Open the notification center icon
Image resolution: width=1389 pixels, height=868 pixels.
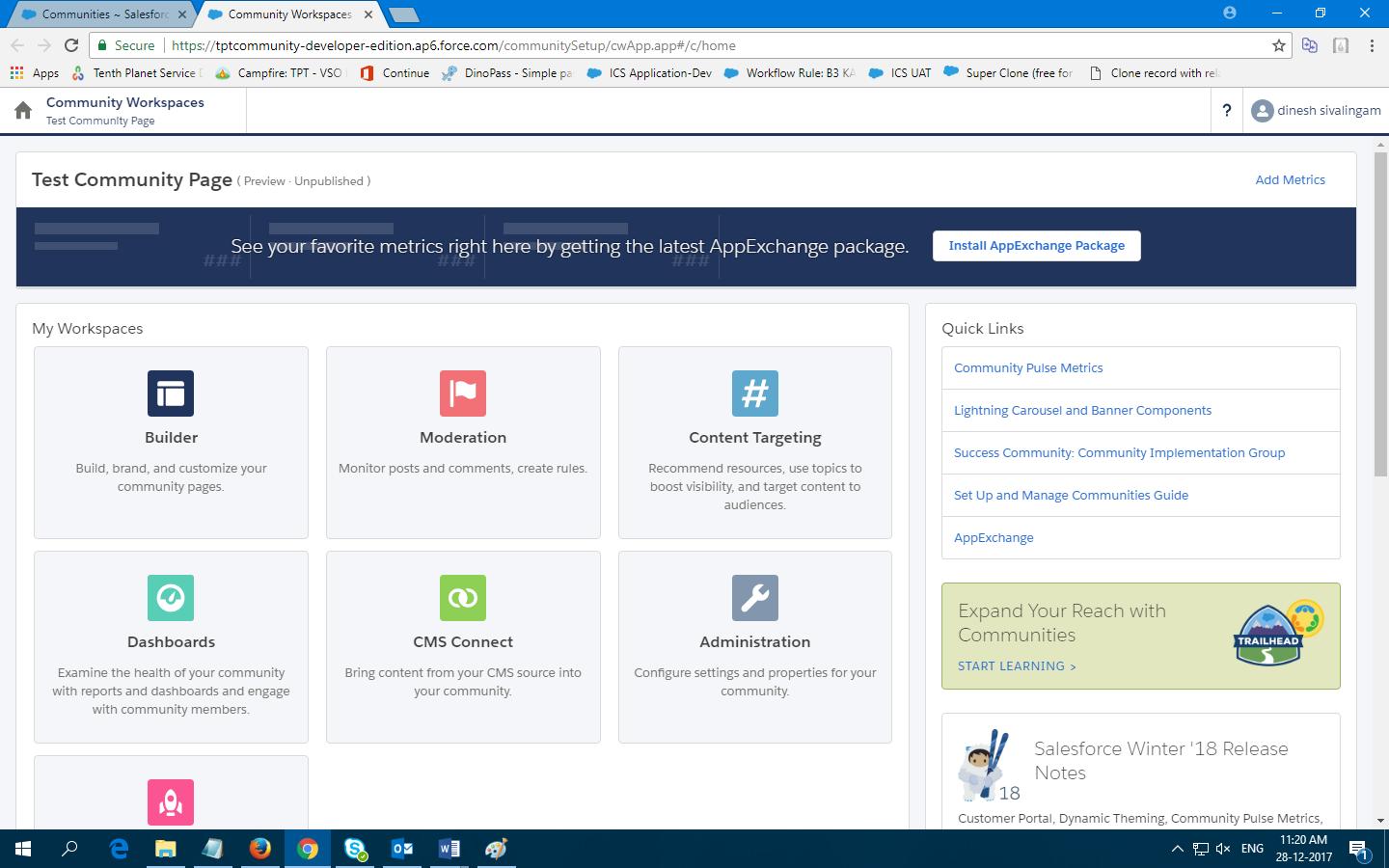pyautogui.click(x=1358, y=850)
